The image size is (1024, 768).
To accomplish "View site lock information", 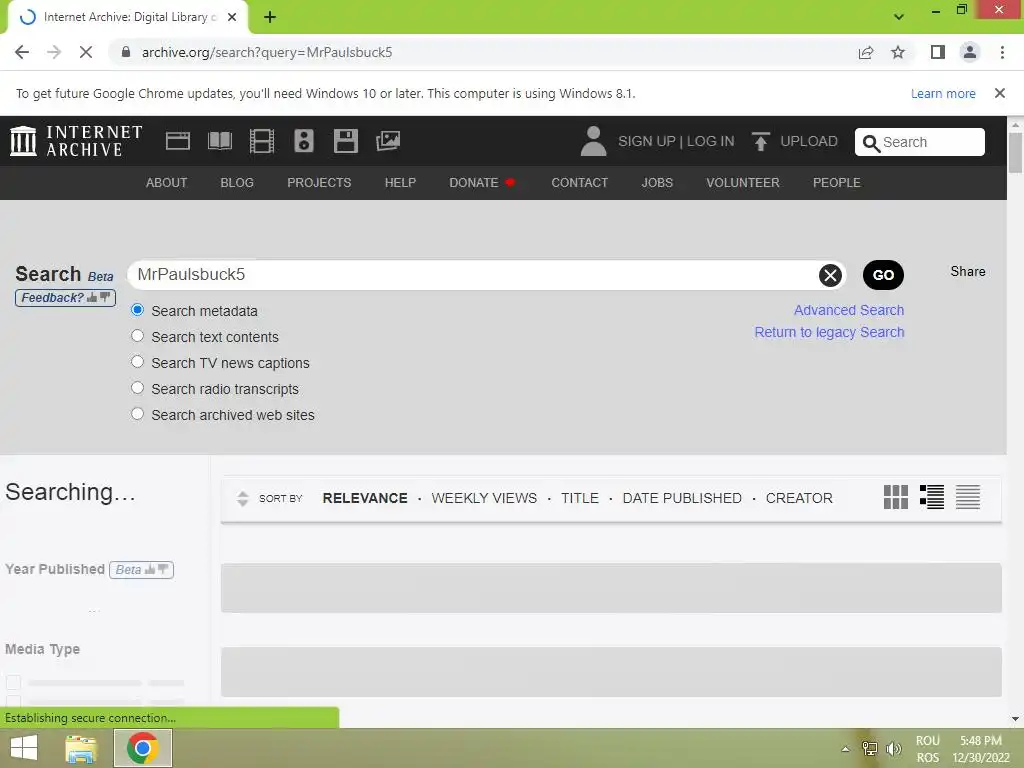I will pos(126,52).
